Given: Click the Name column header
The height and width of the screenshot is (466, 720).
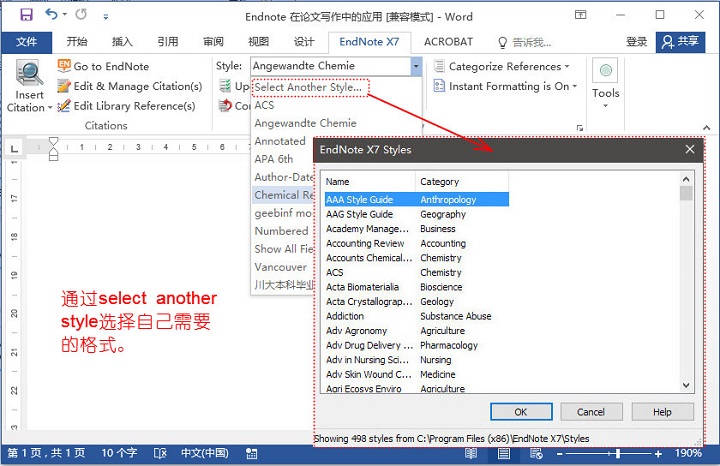Looking at the screenshot, I should coord(369,182).
